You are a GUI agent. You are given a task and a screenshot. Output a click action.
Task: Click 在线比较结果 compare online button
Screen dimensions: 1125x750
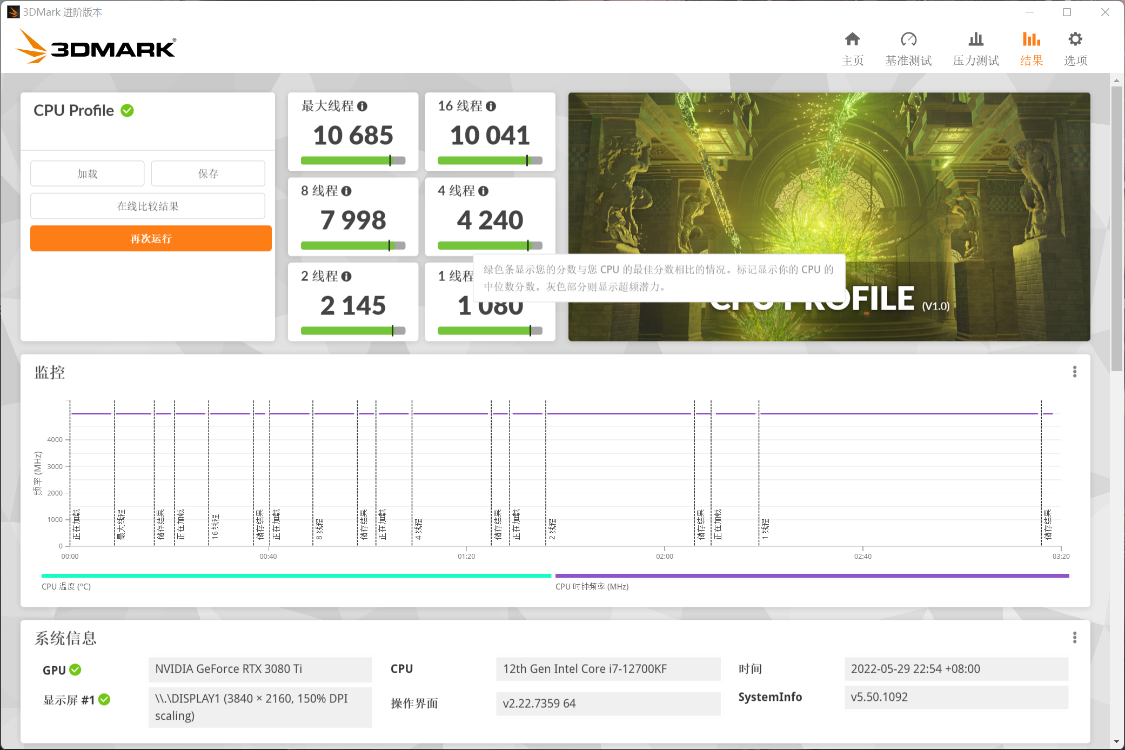pos(148,206)
